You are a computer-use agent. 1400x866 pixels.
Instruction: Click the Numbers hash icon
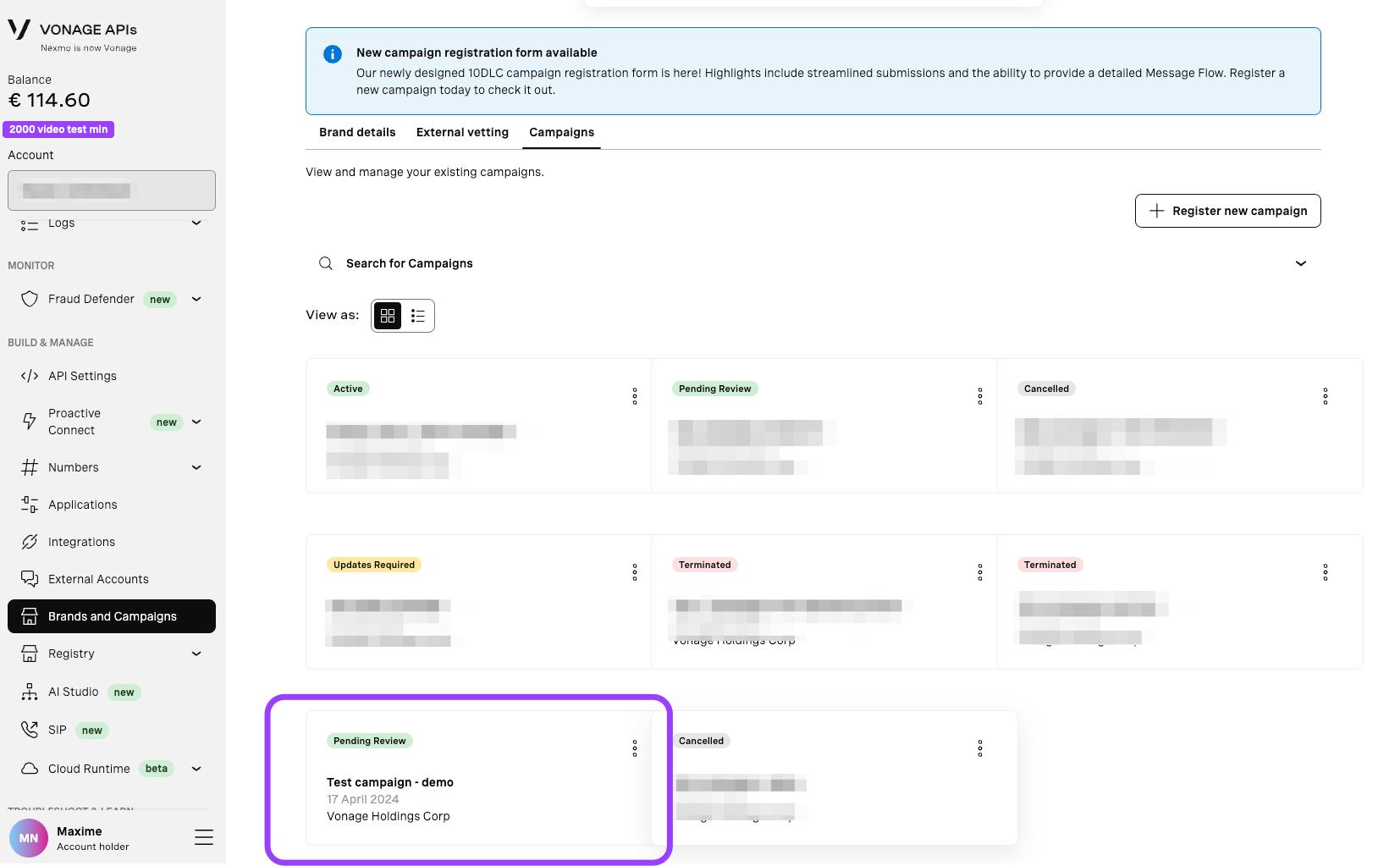30,467
